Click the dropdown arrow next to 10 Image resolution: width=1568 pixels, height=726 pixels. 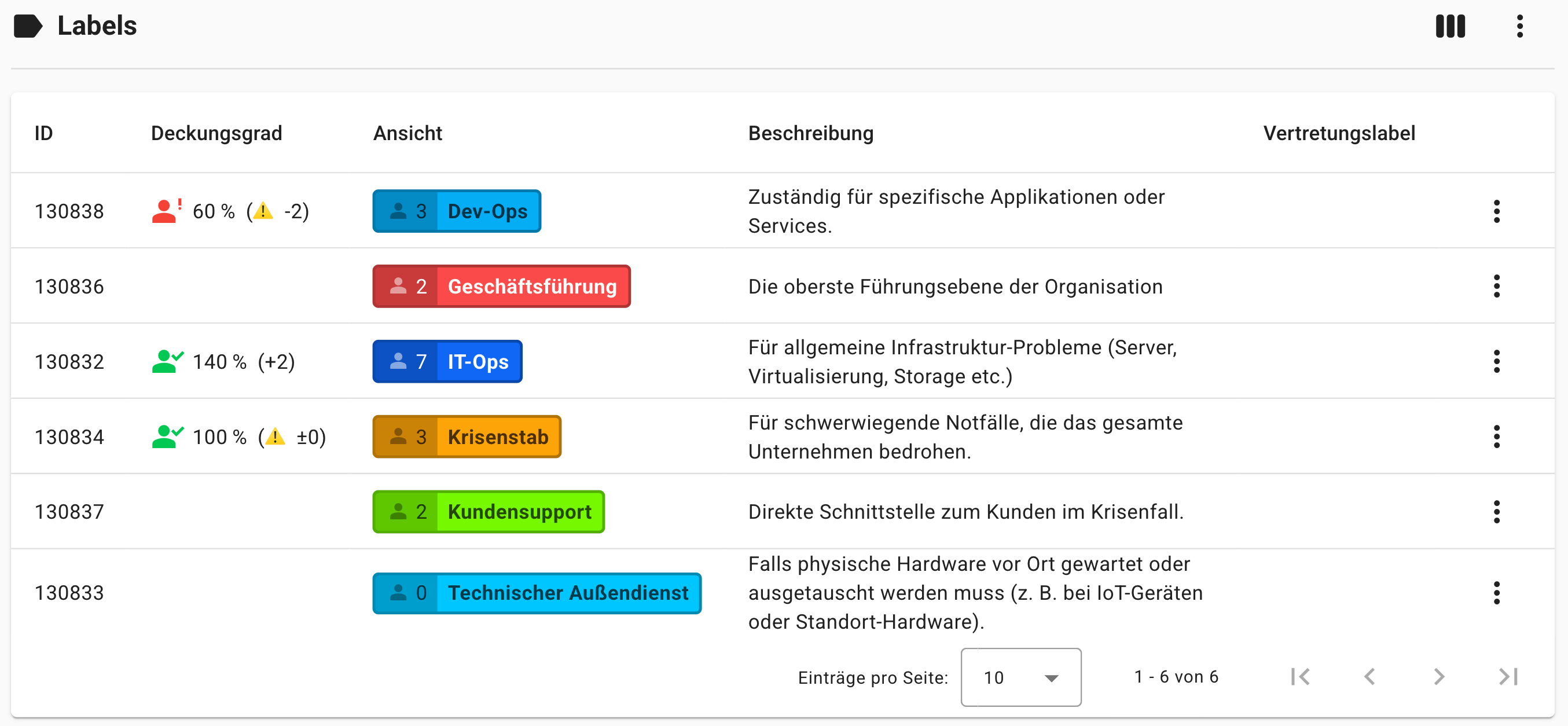point(1052,677)
